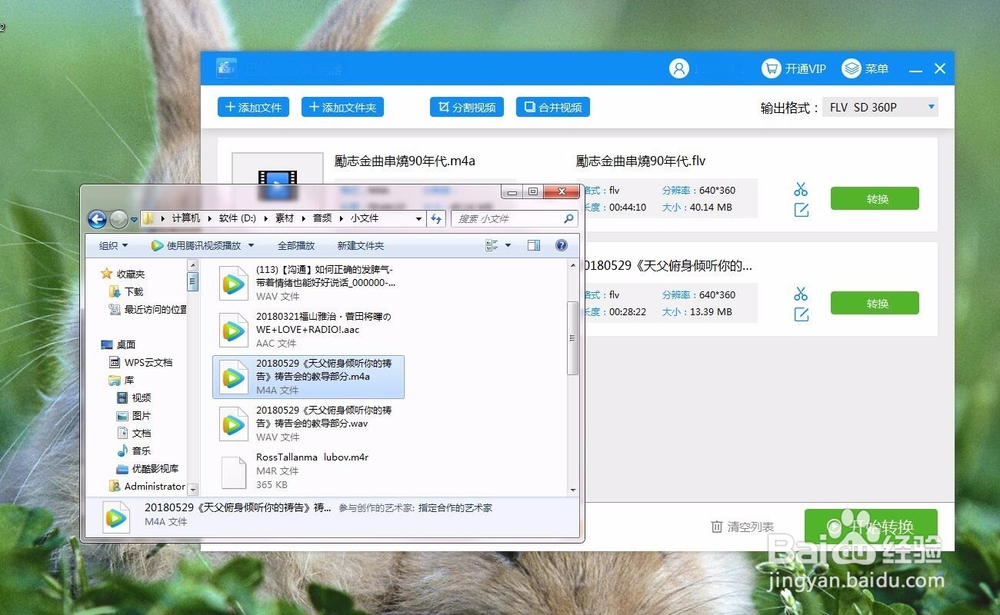
Task: Click the Help question-mark icon in Explorer toolbar
Action: tap(560, 245)
